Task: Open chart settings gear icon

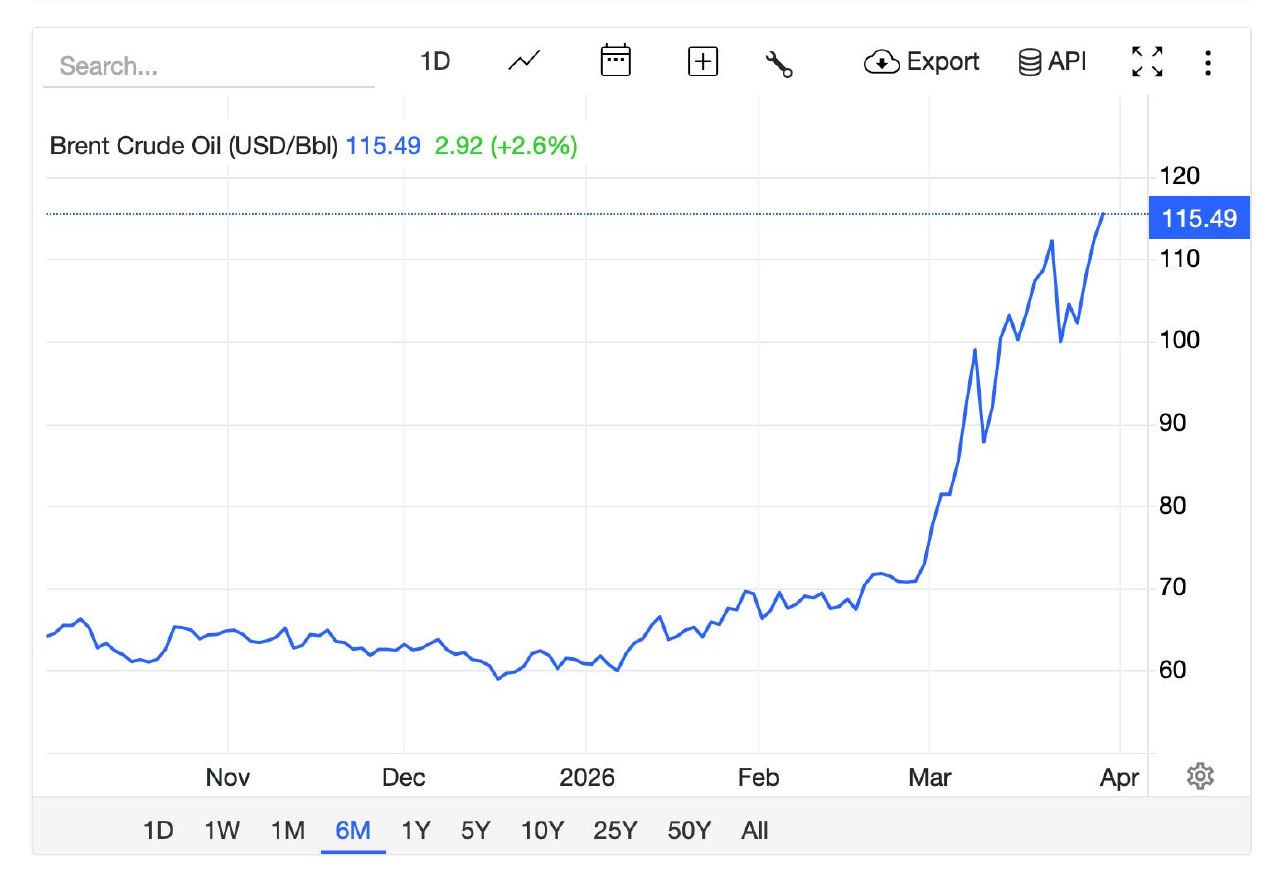Action: click(x=1200, y=776)
